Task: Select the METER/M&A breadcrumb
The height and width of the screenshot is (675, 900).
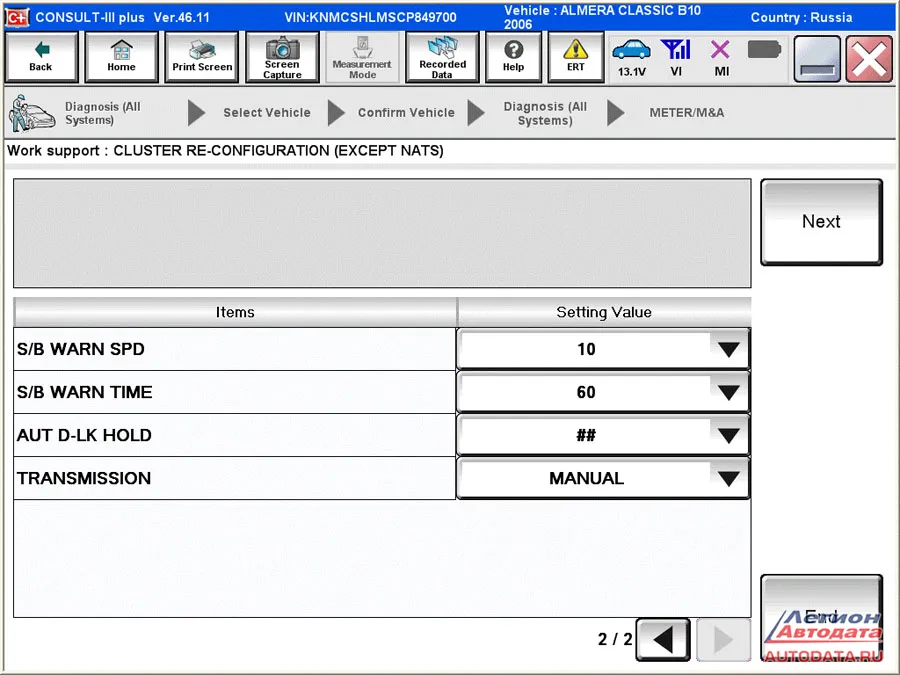Action: point(686,112)
